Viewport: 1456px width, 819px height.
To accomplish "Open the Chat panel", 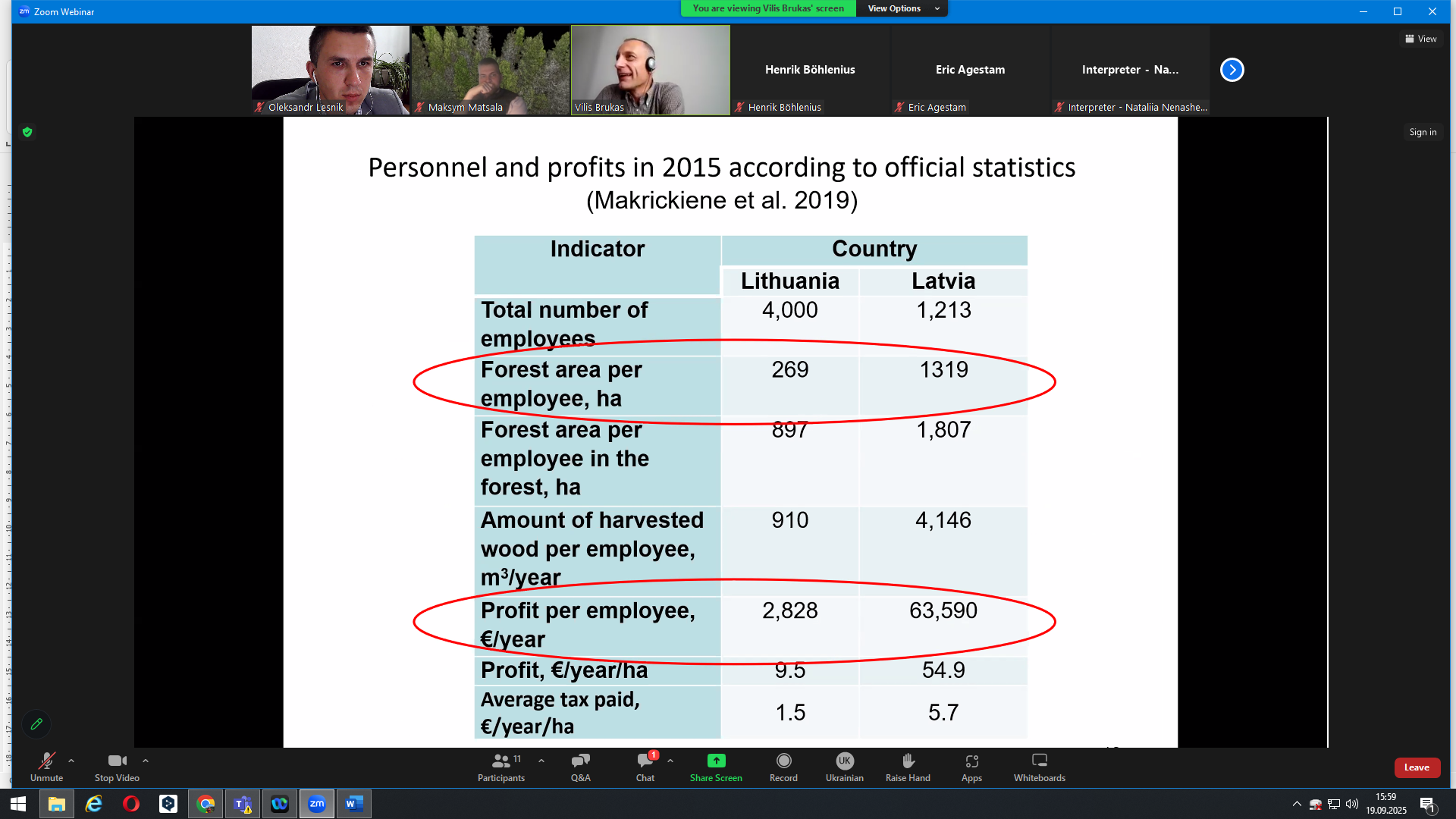I will [645, 767].
